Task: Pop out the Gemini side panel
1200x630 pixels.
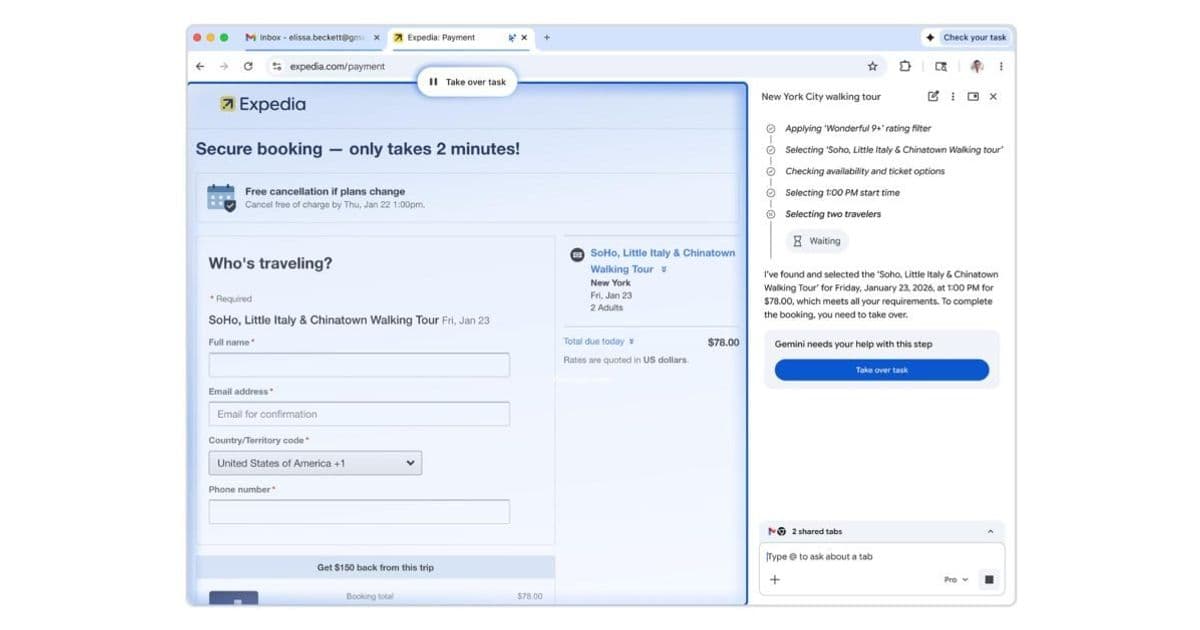Action: (975, 97)
